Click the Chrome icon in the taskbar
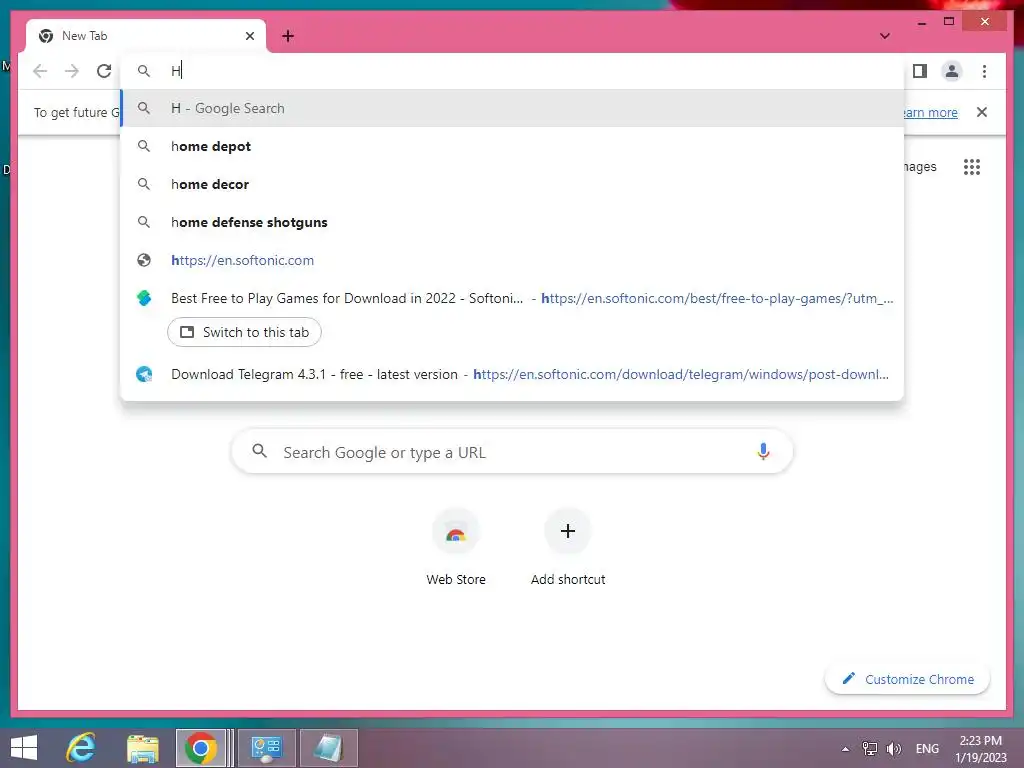The width and height of the screenshot is (1024, 768). (x=201, y=748)
